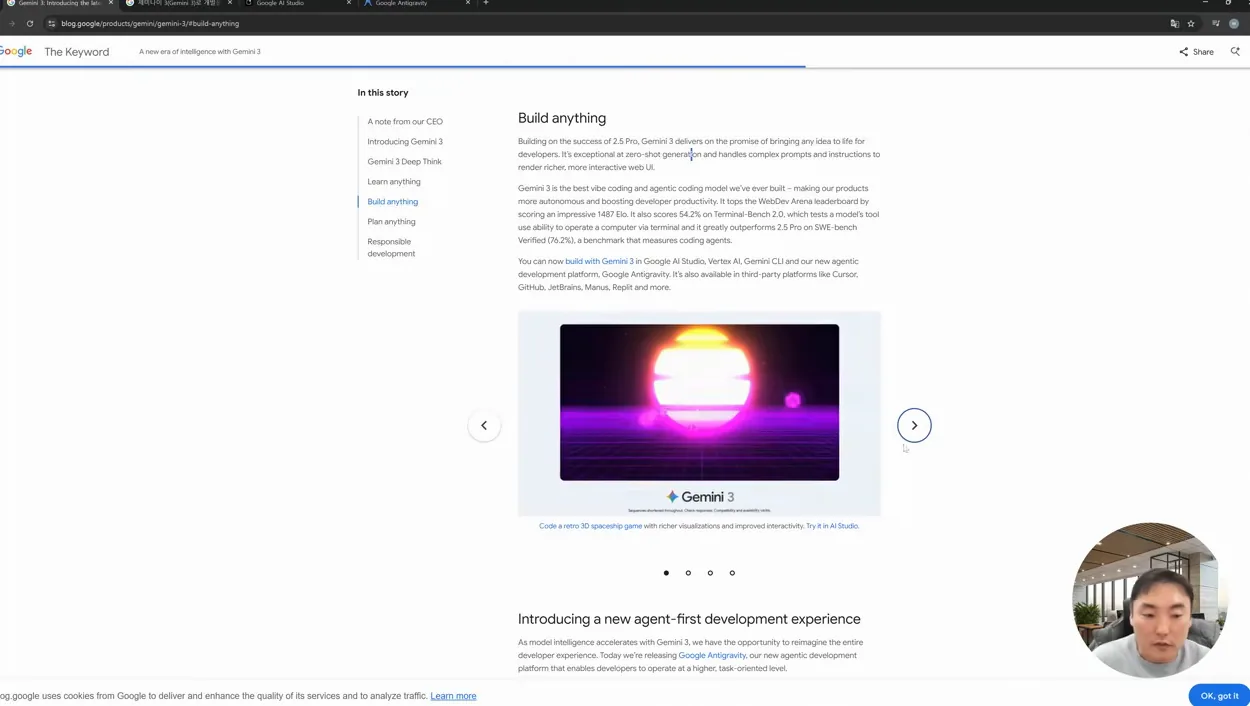The height and width of the screenshot is (706, 1250).
Task: Select the first carousel dot indicator
Action: 666,573
